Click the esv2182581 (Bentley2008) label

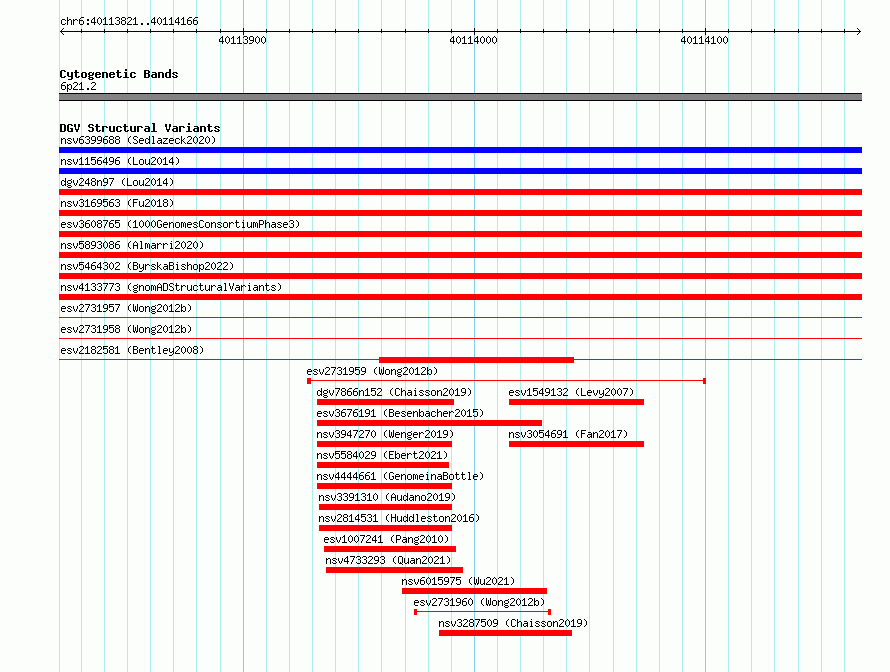click(x=132, y=350)
